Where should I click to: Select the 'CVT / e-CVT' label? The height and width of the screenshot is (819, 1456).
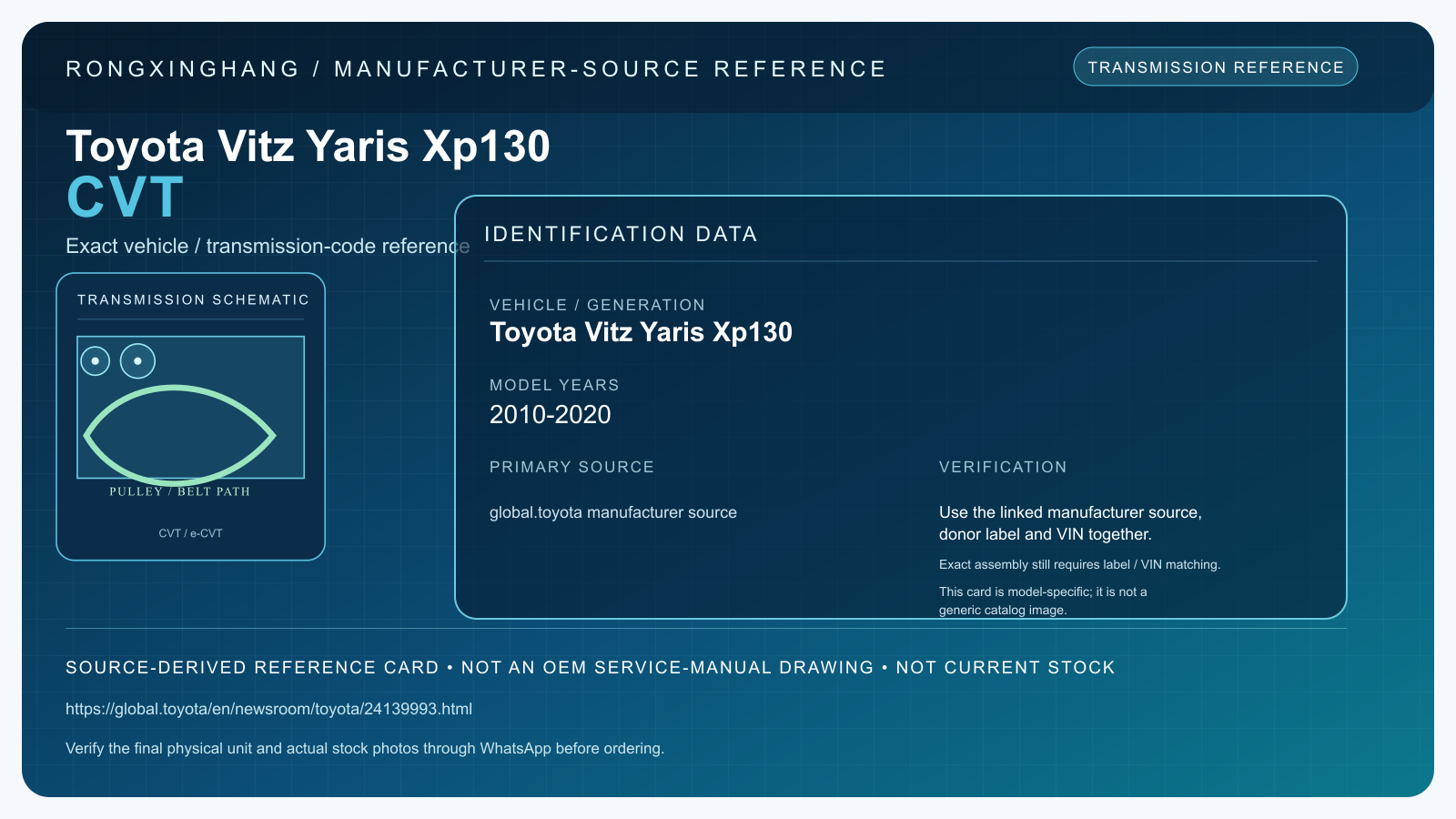point(190,533)
